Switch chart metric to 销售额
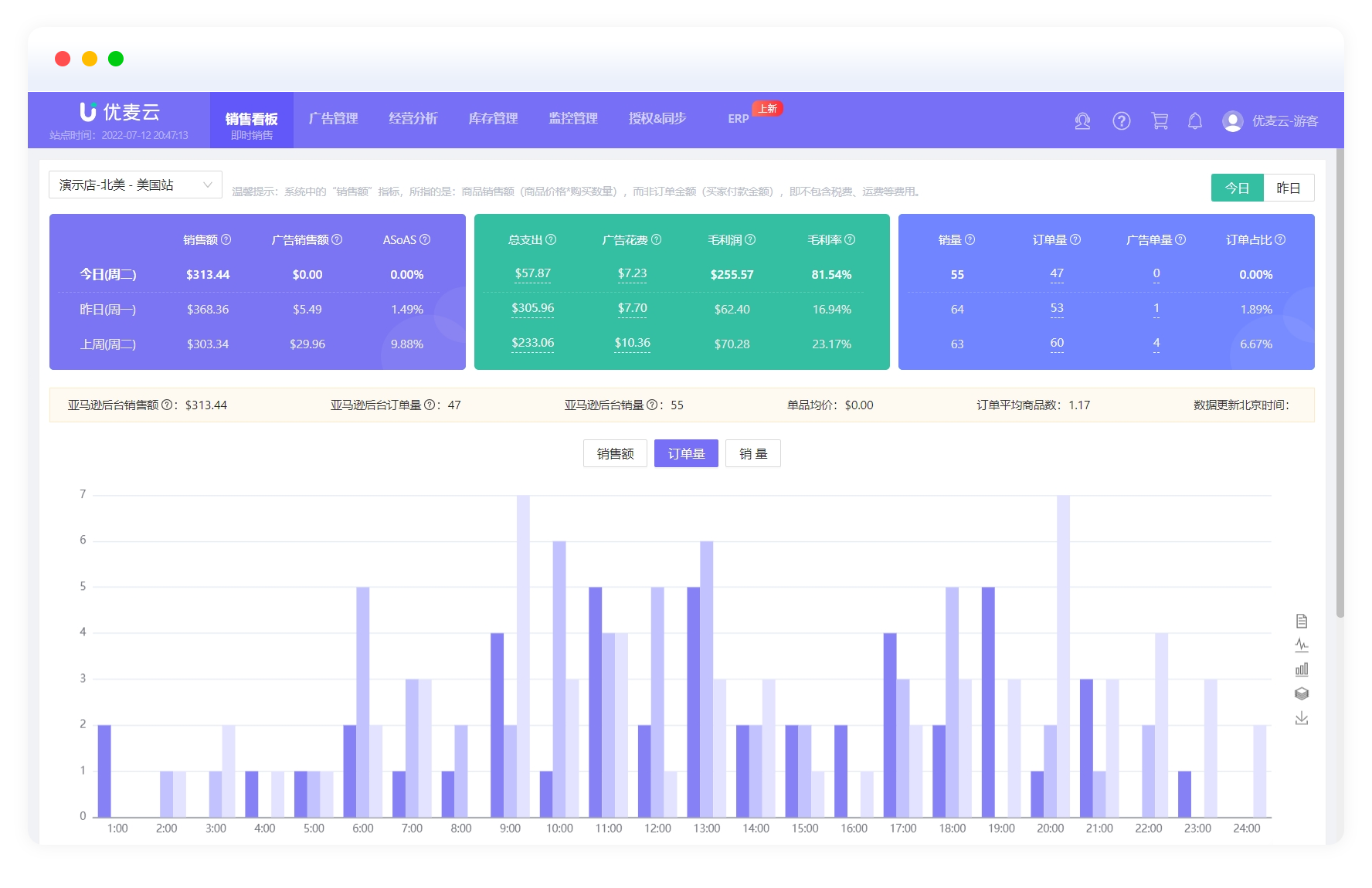This screenshot has height=888, width=1372. pos(615,454)
